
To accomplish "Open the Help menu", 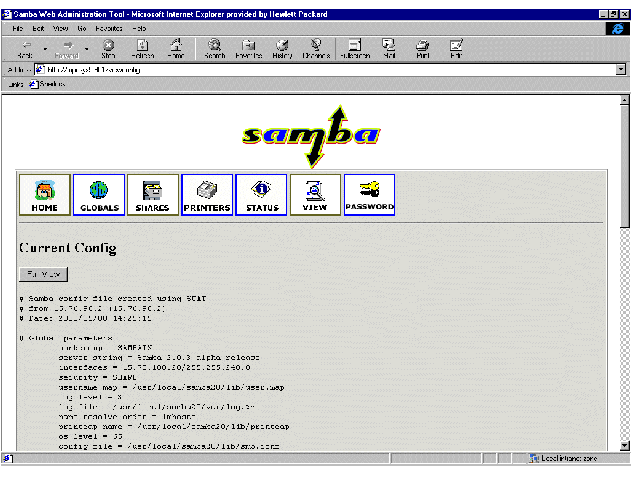I will coord(139,28).
